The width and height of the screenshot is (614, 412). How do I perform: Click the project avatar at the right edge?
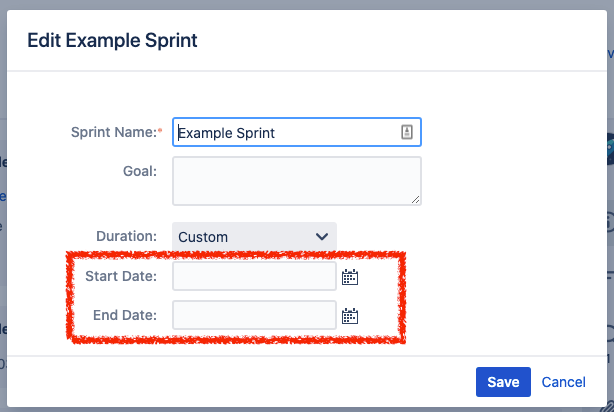point(610,149)
